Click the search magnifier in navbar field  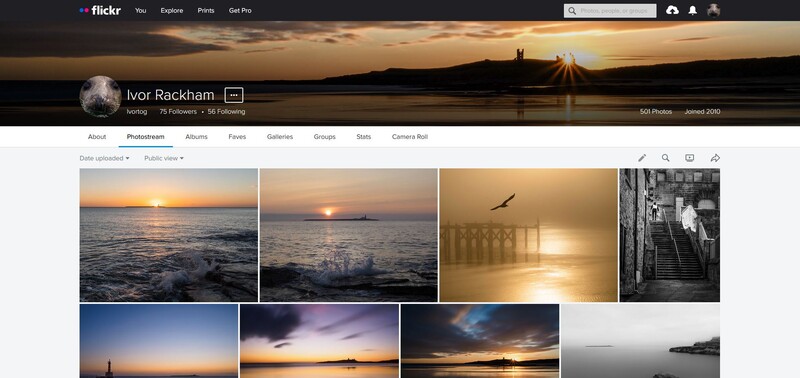pos(572,11)
